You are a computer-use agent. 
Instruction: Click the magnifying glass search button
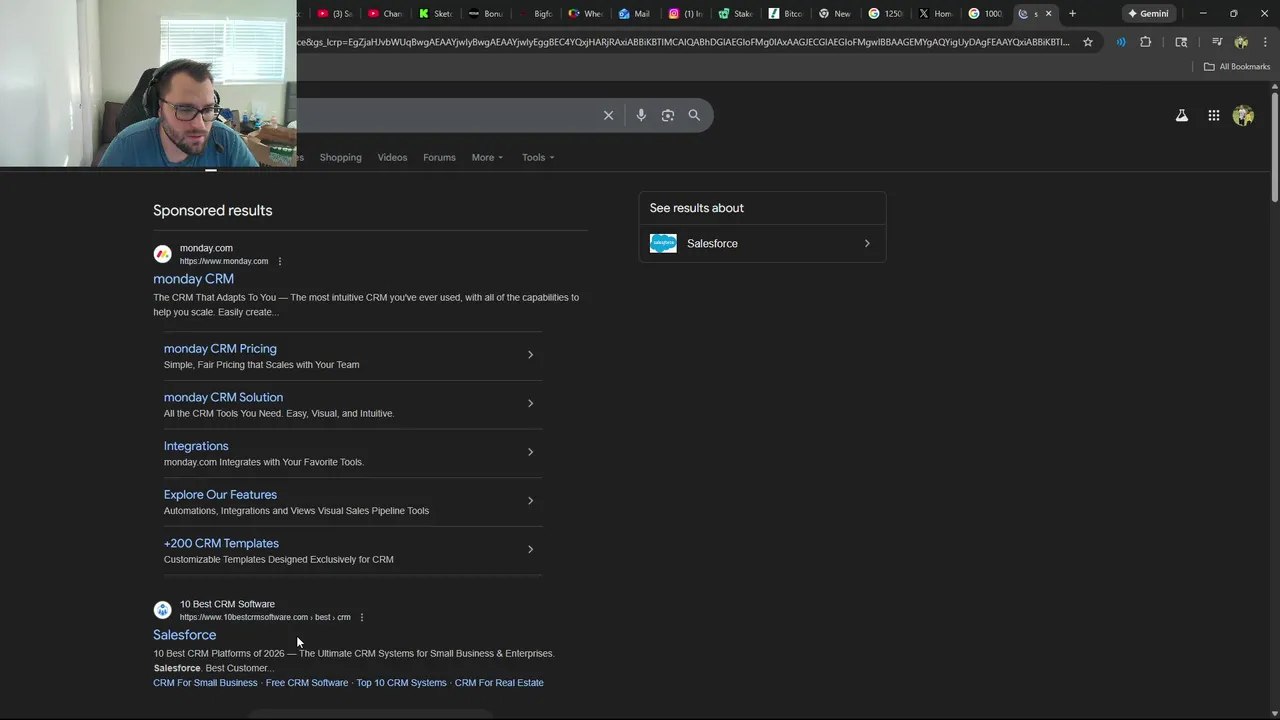click(x=694, y=115)
